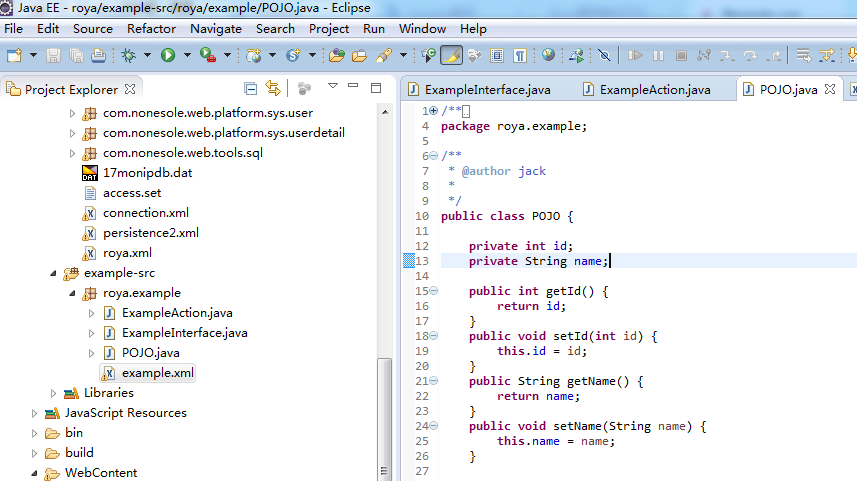
Task: Open the External Tools dropdown arrow
Action: (x=227, y=55)
